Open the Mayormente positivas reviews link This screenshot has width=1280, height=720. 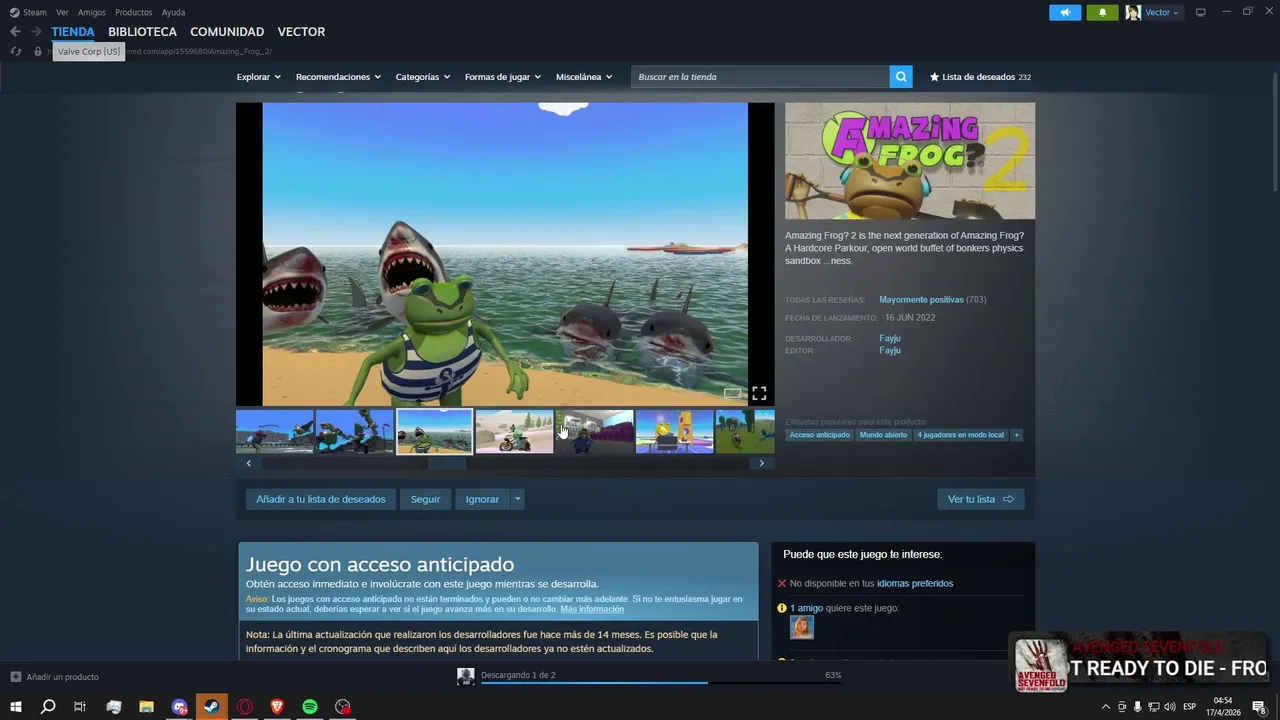point(921,300)
